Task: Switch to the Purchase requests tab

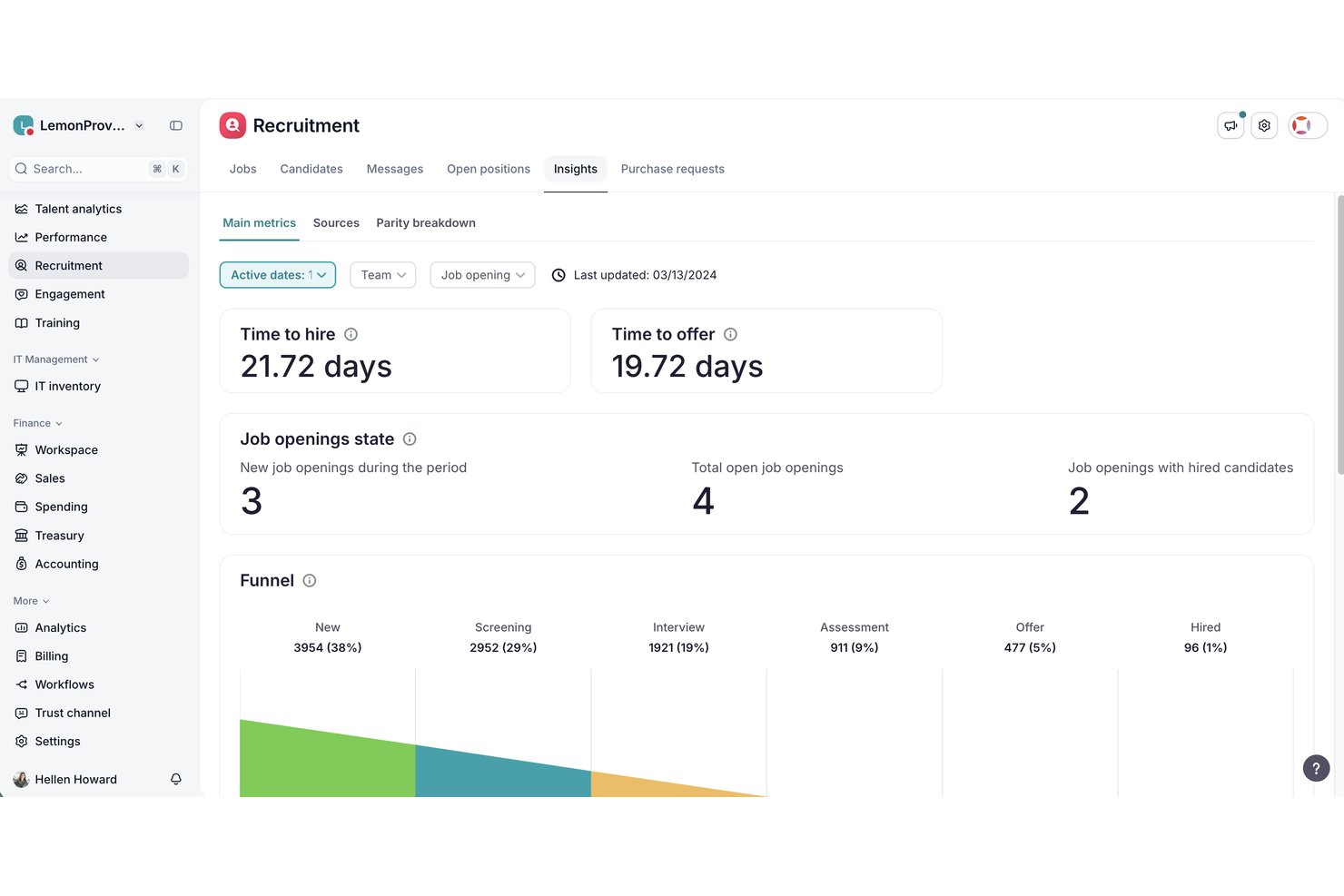Action: 673,169
